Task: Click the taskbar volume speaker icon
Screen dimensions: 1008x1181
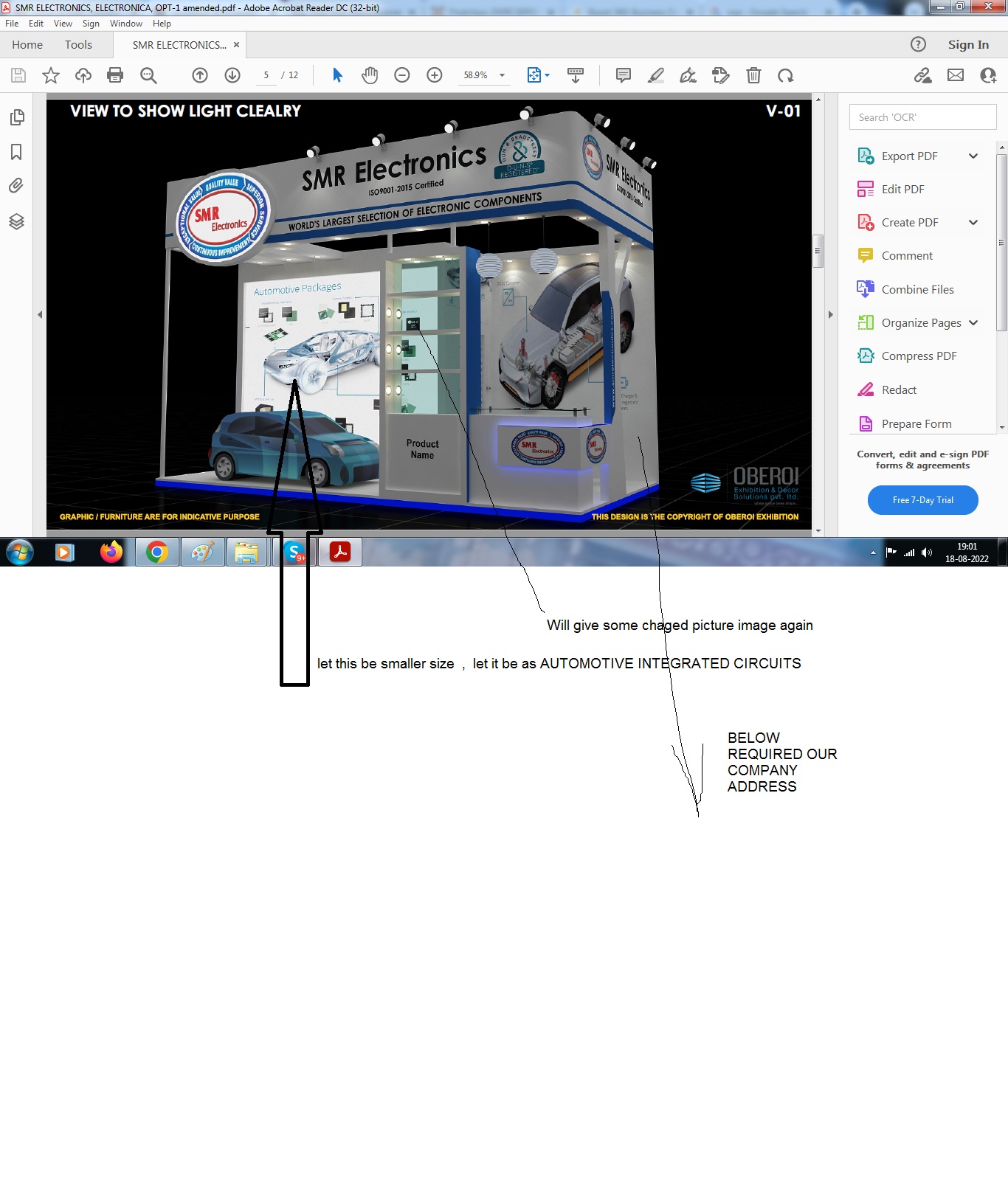Action: pos(927,552)
